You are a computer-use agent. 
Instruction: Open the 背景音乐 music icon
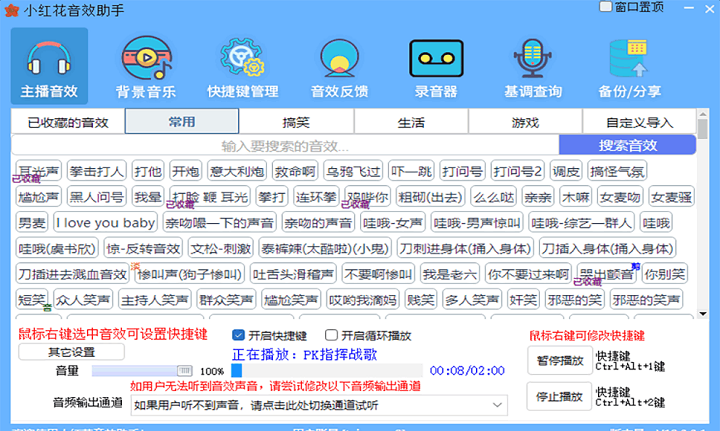tap(146, 59)
